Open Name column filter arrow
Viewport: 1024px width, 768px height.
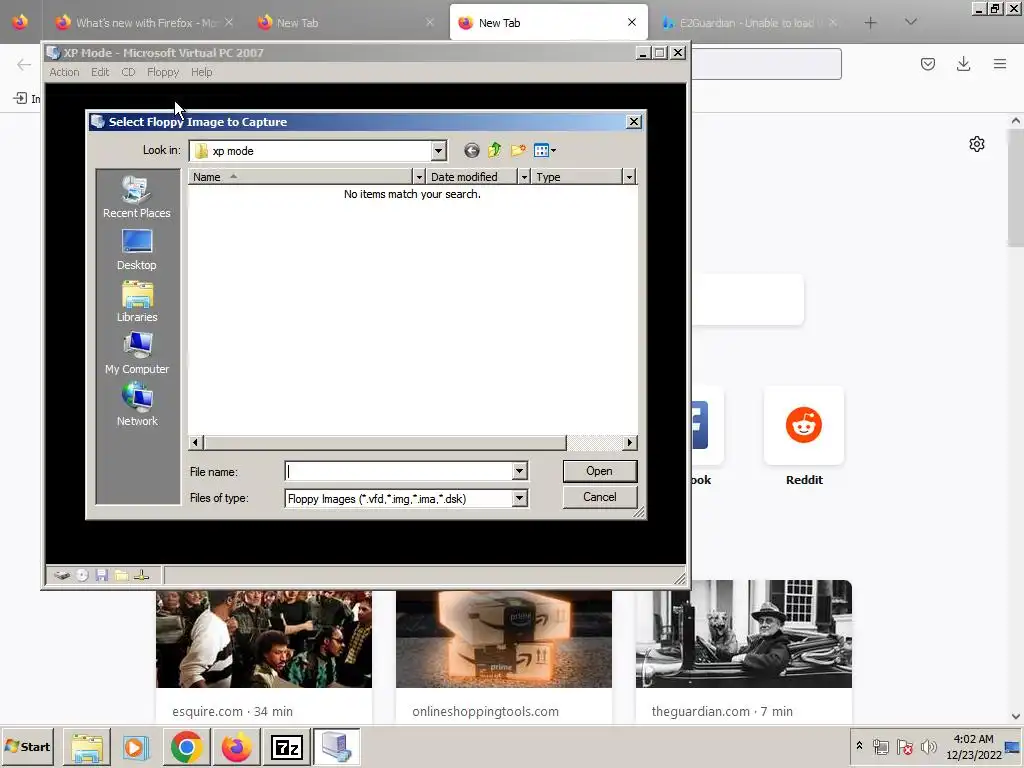click(x=419, y=177)
